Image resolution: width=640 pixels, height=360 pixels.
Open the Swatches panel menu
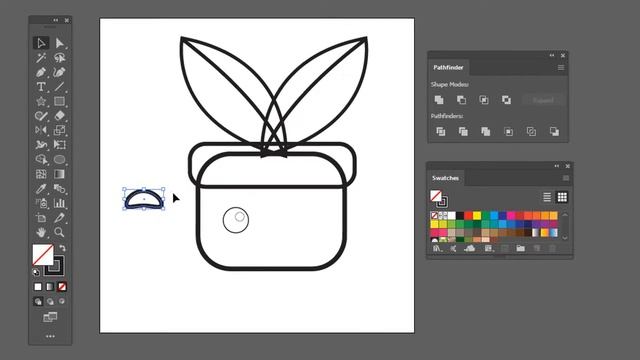pyautogui.click(x=566, y=178)
